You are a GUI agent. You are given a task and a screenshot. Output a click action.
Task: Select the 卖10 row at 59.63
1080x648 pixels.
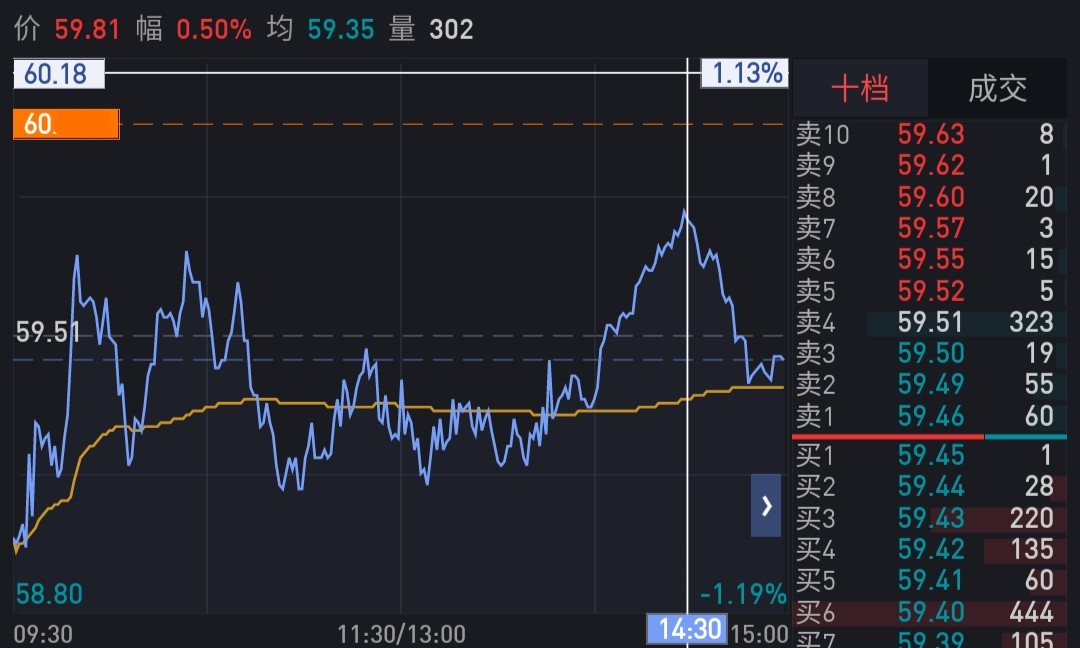coord(928,134)
